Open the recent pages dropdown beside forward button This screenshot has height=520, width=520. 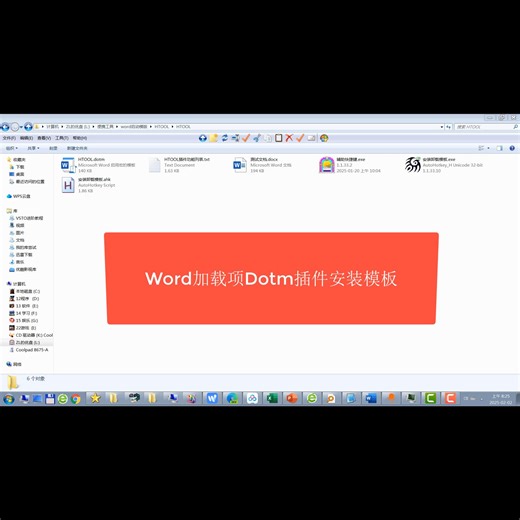point(21,127)
